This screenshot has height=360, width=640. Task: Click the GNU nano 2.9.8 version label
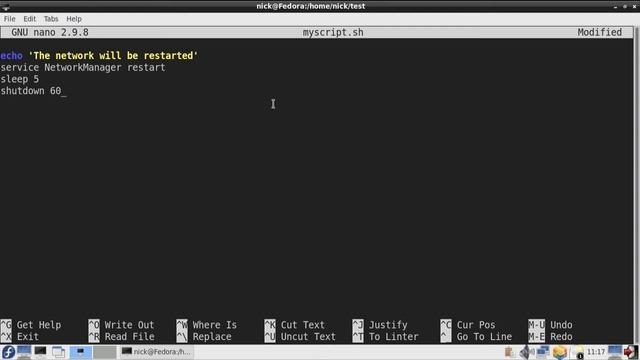pyautogui.click(x=50, y=32)
